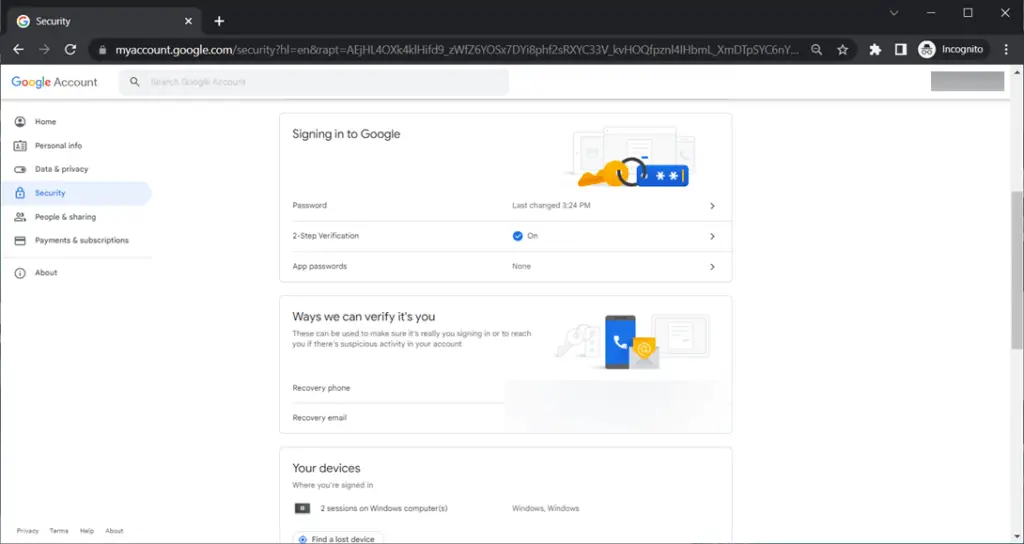The width and height of the screenshot is (1024, 544).
Task: Click the 2-Step Verification On checkmark
Action: (518, 236)
